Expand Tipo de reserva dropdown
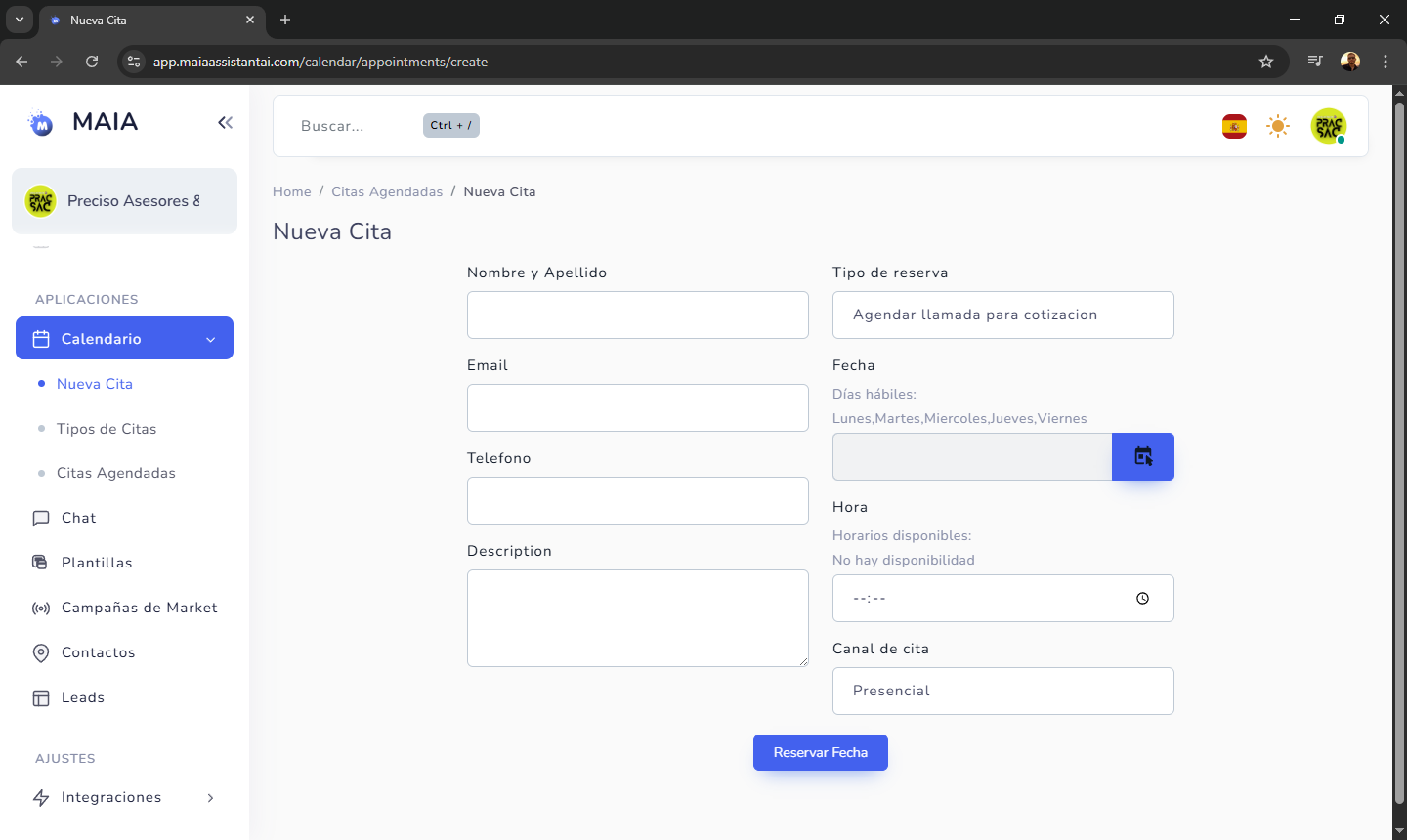 click(1002, 315)
